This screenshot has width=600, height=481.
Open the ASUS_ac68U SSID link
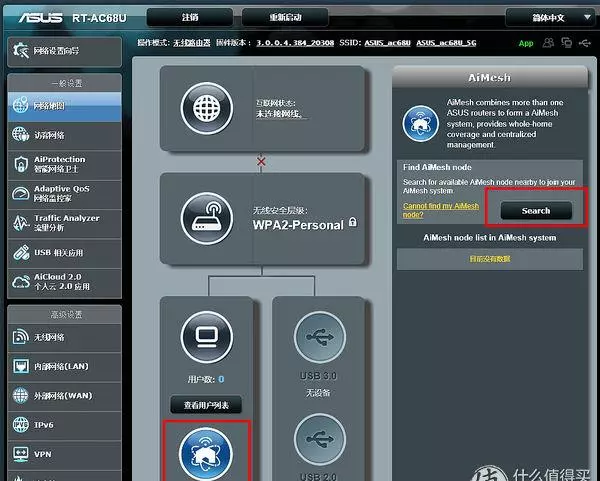click(x=387, y=43)
